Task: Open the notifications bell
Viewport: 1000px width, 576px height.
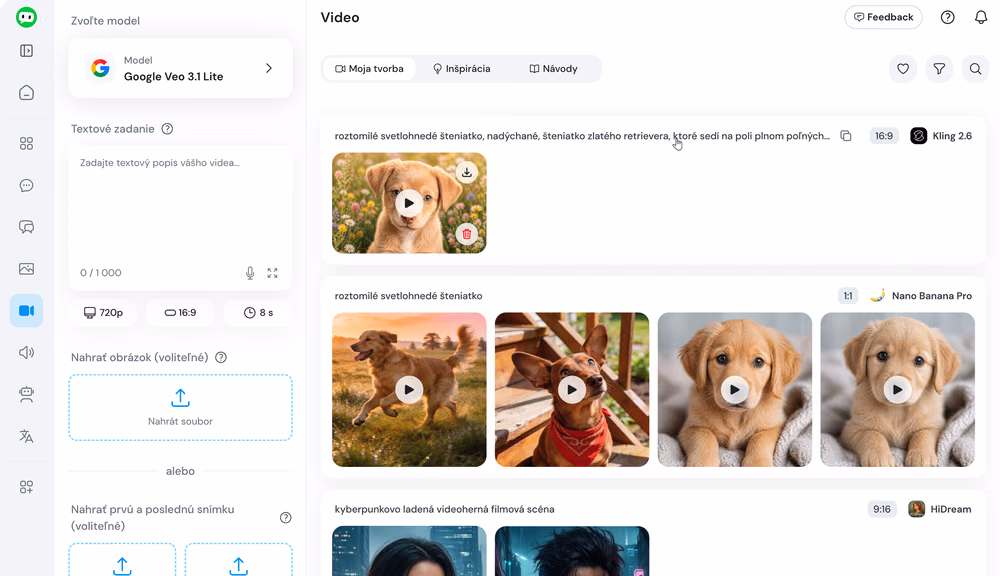Action: (981, 17)
